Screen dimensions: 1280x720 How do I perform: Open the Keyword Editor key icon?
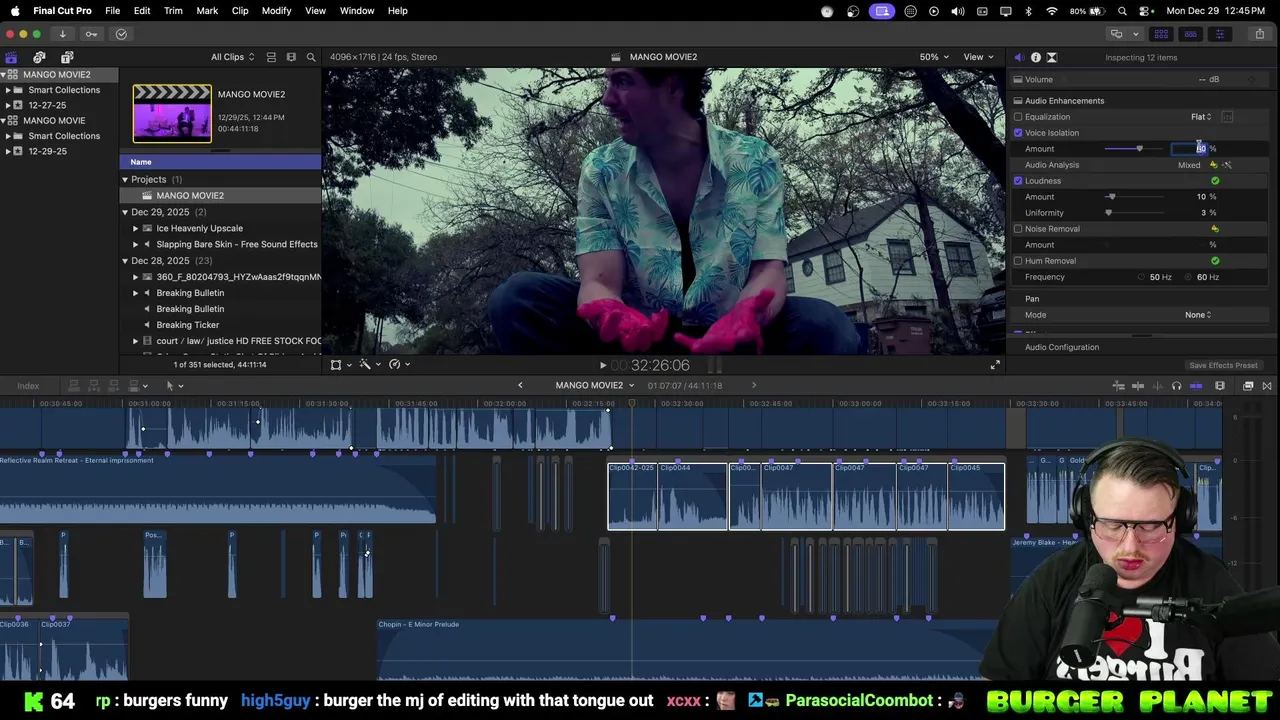click(91, 34)
